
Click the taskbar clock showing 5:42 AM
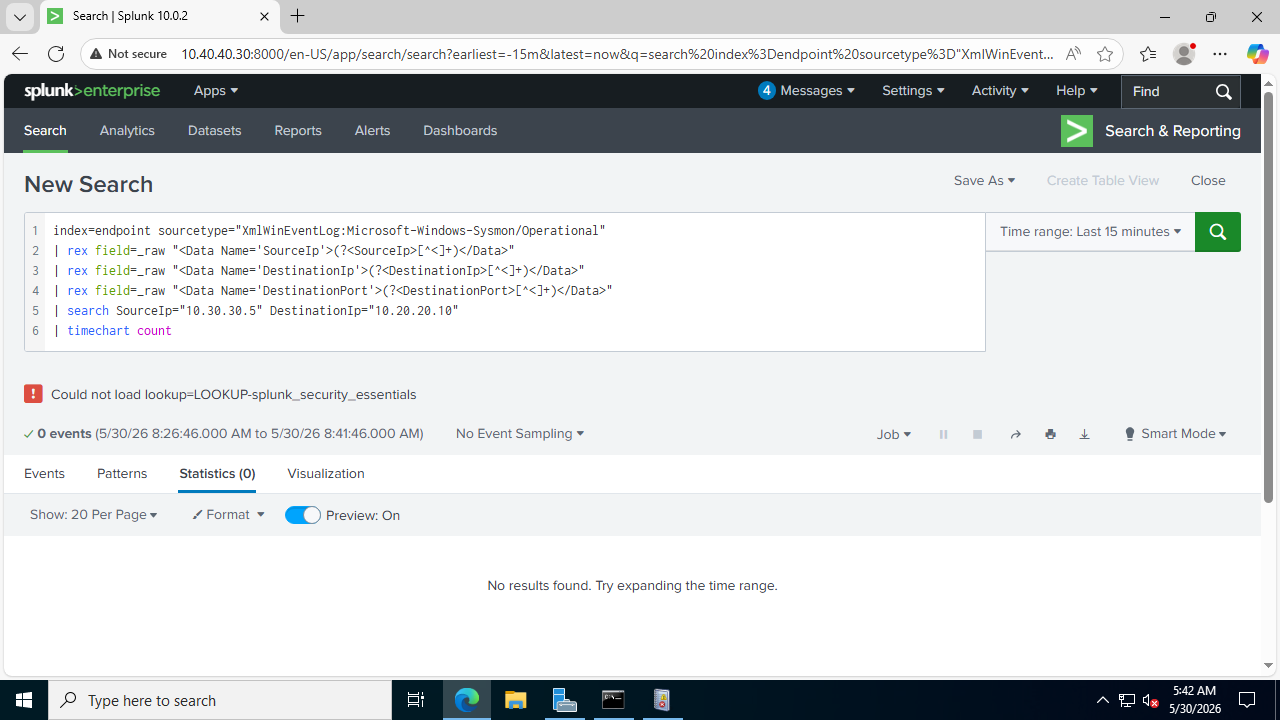point(1194,700)
